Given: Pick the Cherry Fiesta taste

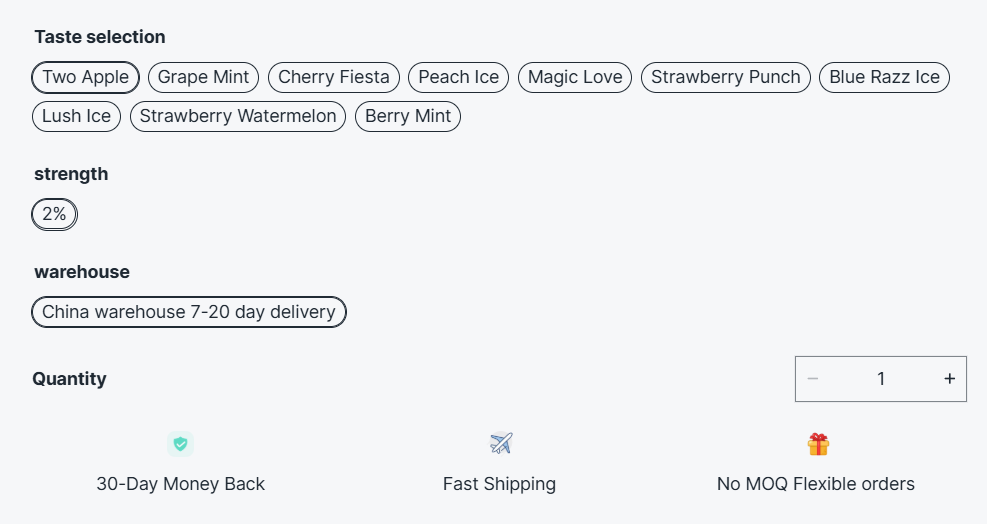Looking at the screenshot, I should (x=335, y=77).
